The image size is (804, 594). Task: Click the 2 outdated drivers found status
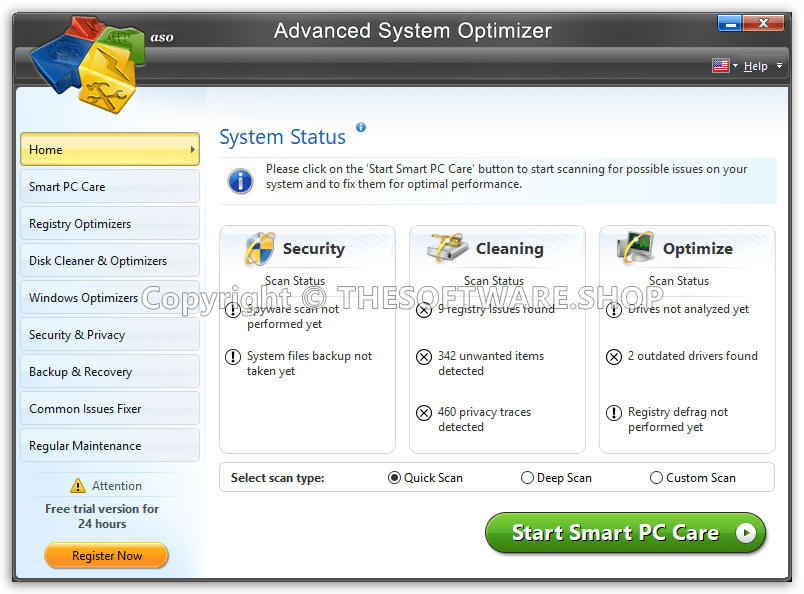click(692, 356)
